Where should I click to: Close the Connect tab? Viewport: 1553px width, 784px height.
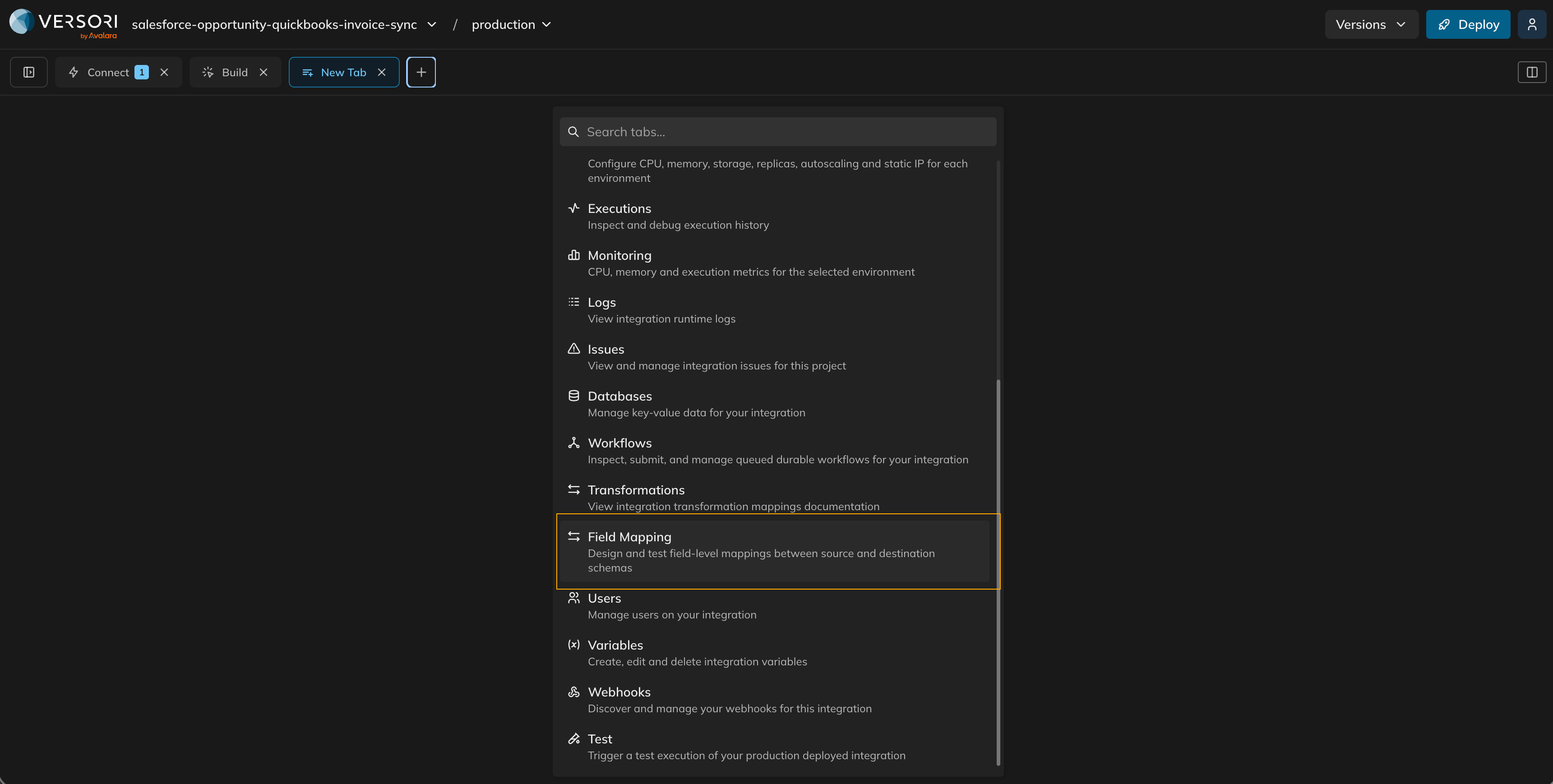pyautogui.click(x=164, y=72)
